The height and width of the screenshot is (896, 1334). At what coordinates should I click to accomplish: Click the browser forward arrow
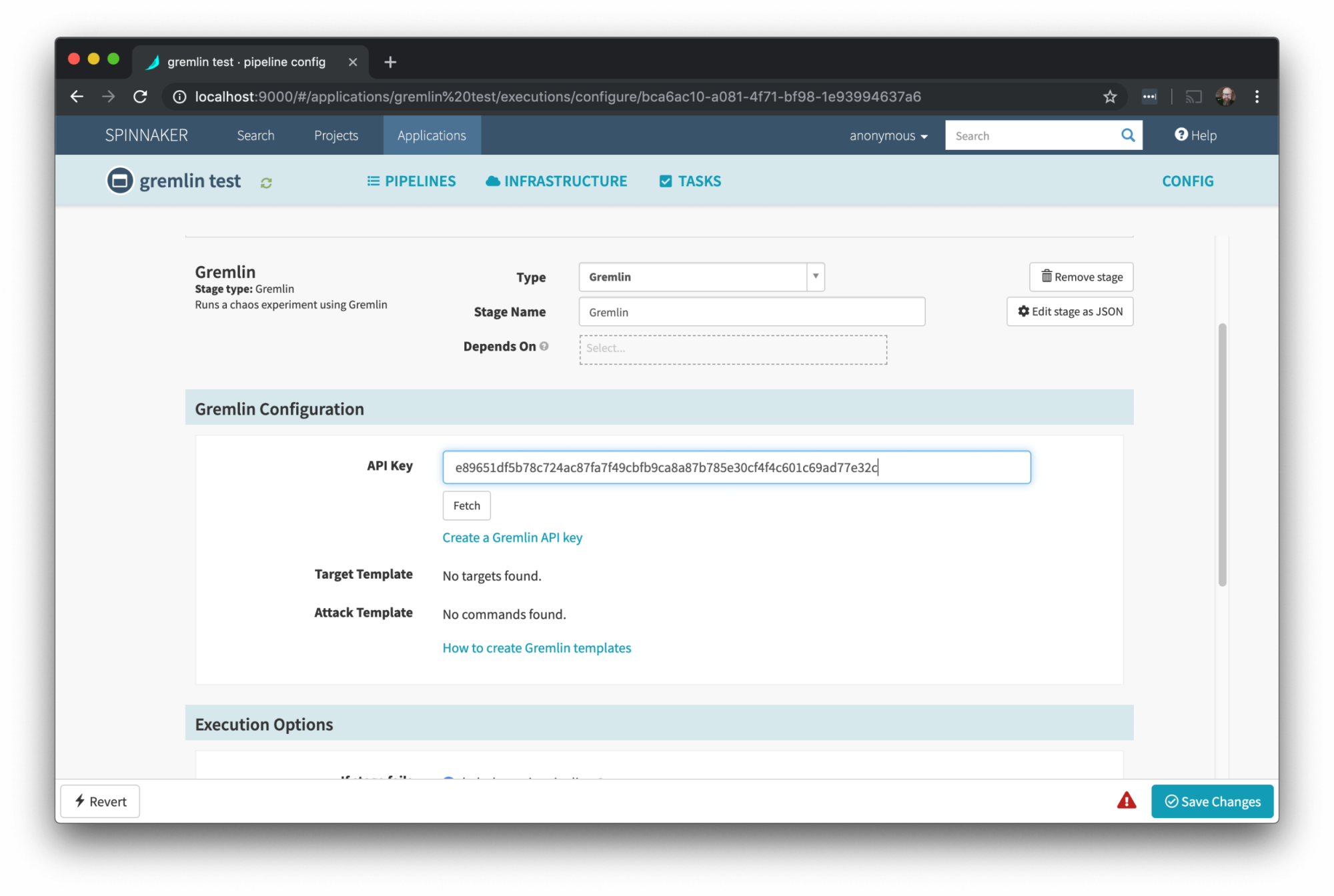(x=108, y=97)
